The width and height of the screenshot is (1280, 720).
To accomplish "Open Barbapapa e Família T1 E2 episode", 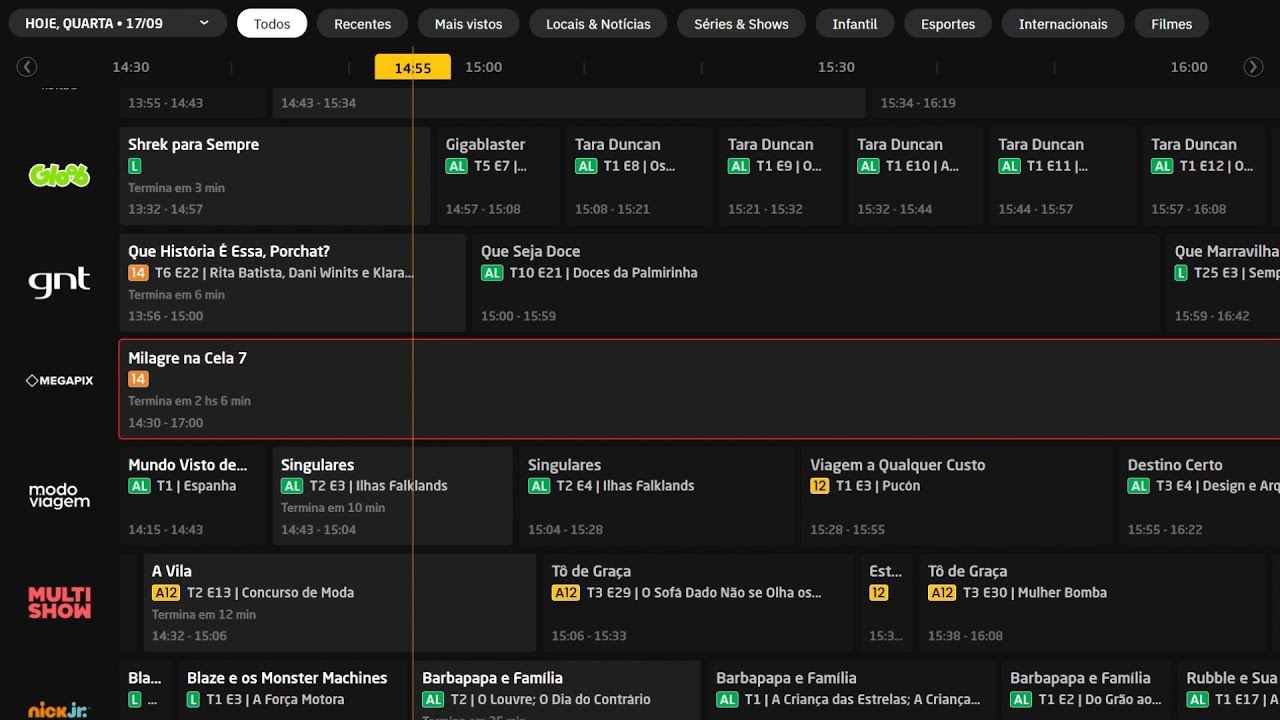I will tap(1086, 690).
